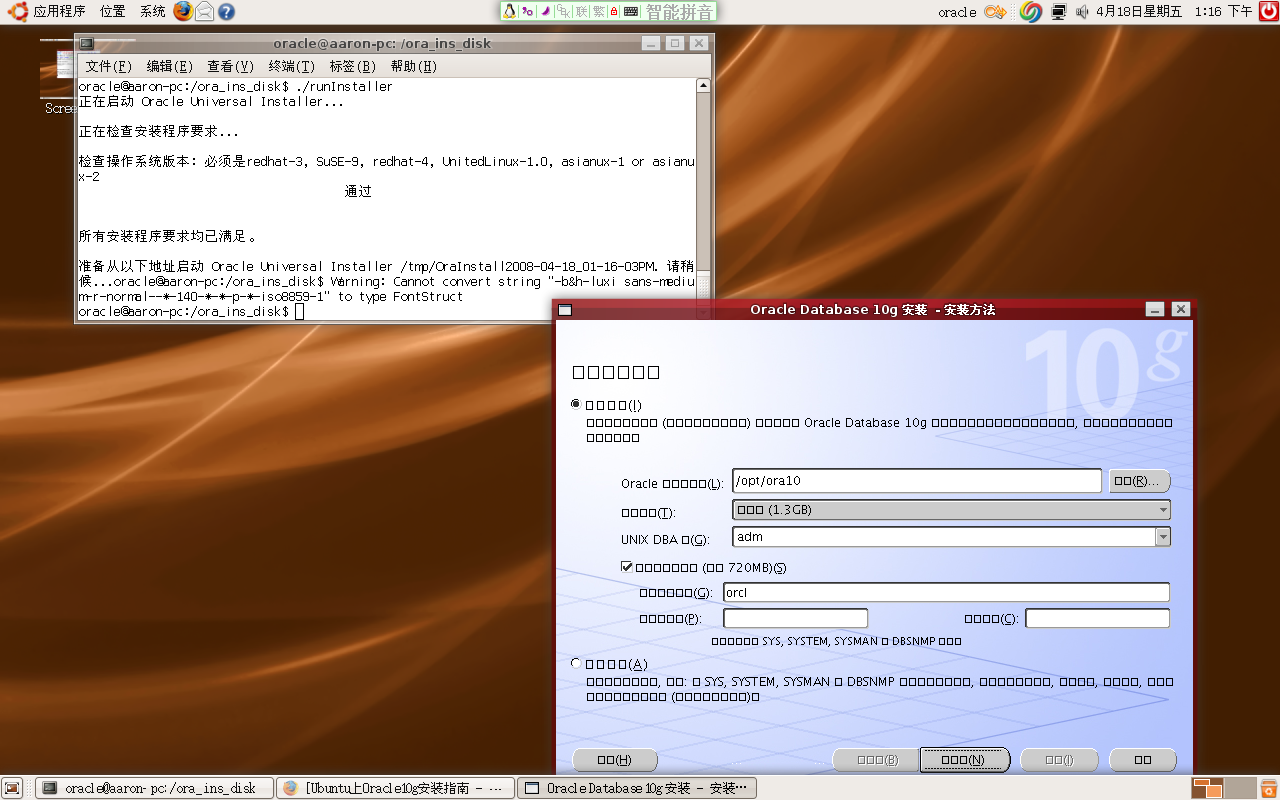The width and height of the screenshot is (1280, 800).
Task: Switch to Firefox Ubuntu上Oracle10g安装指南 taskbar item
Action: pos(395,788)
